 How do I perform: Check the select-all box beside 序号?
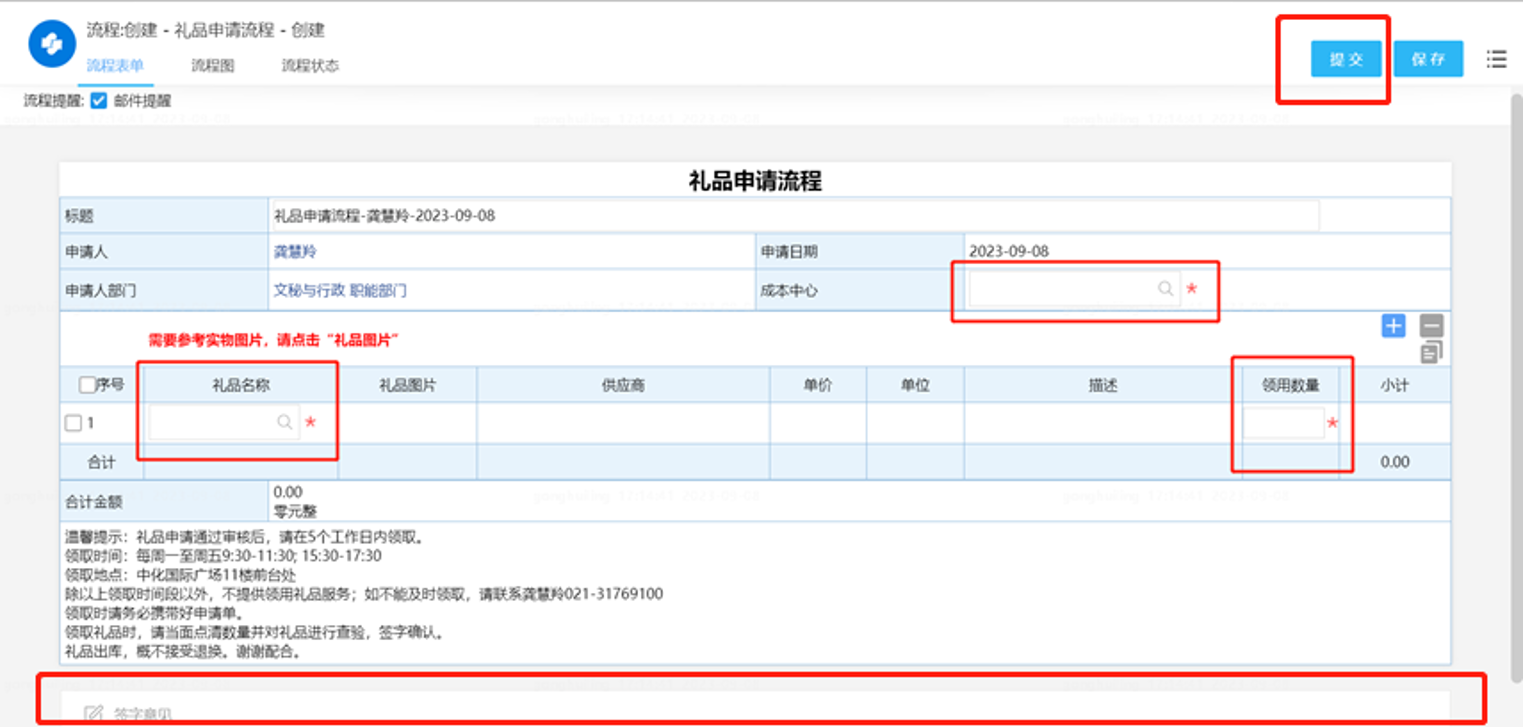[x=87, y=385]
